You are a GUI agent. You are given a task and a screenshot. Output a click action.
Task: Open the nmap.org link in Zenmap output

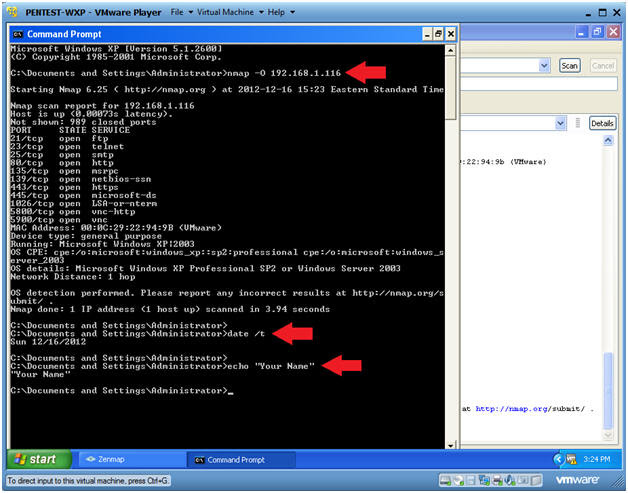click(x=511, y=409)
